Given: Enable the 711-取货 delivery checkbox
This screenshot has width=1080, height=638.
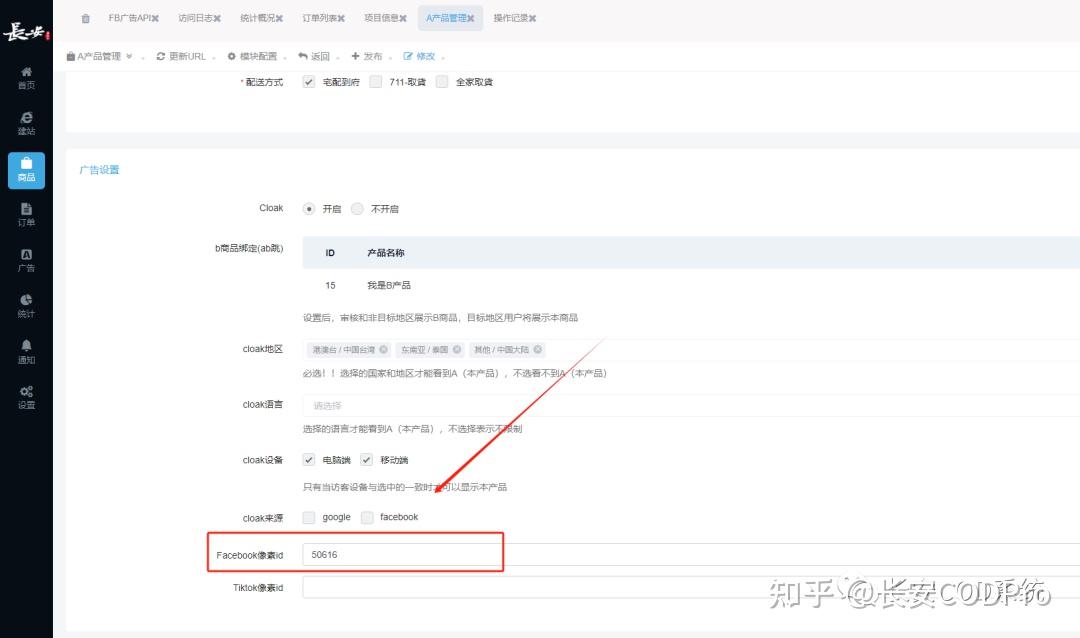Looking at the screenshot, I should click(x=378, y=81).
